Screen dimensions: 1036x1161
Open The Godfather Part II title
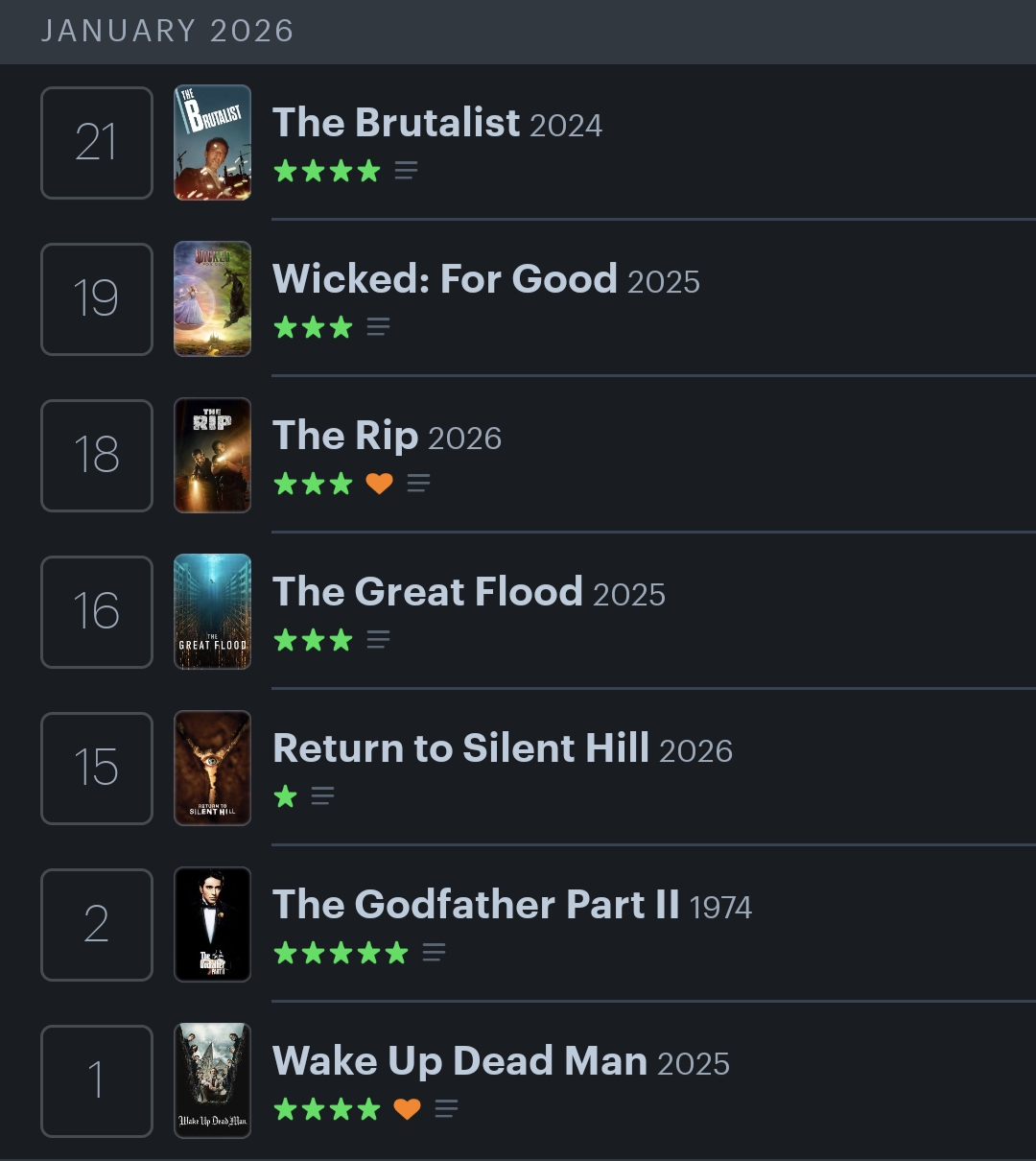[x=476, y=905]
